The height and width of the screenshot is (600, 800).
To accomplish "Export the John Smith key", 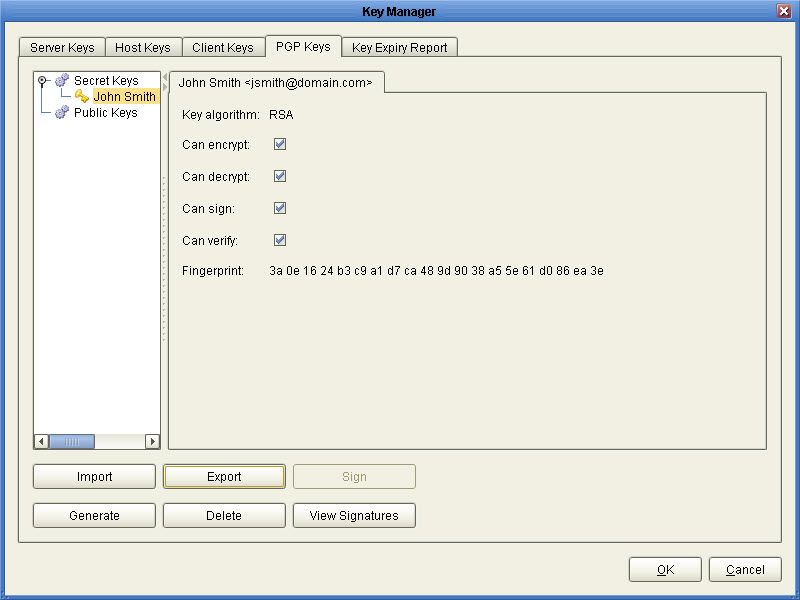I will pyautogui.click(x=224, y=476).
